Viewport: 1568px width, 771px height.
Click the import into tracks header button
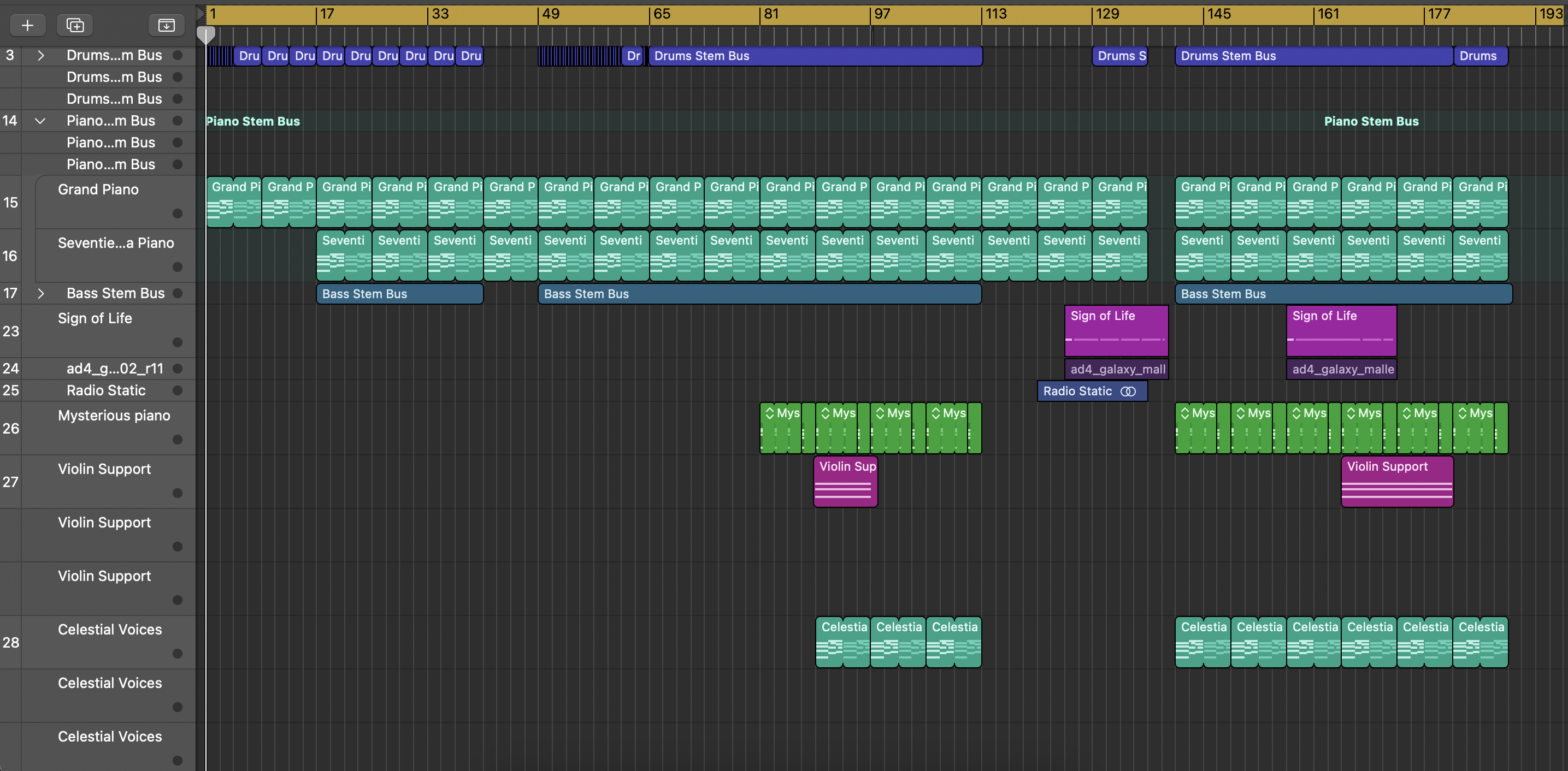[166, 25]
